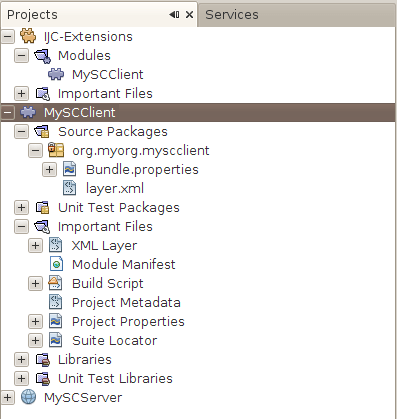
Task: Click the Unit Test Libraries icon
Action: (43, 379)
